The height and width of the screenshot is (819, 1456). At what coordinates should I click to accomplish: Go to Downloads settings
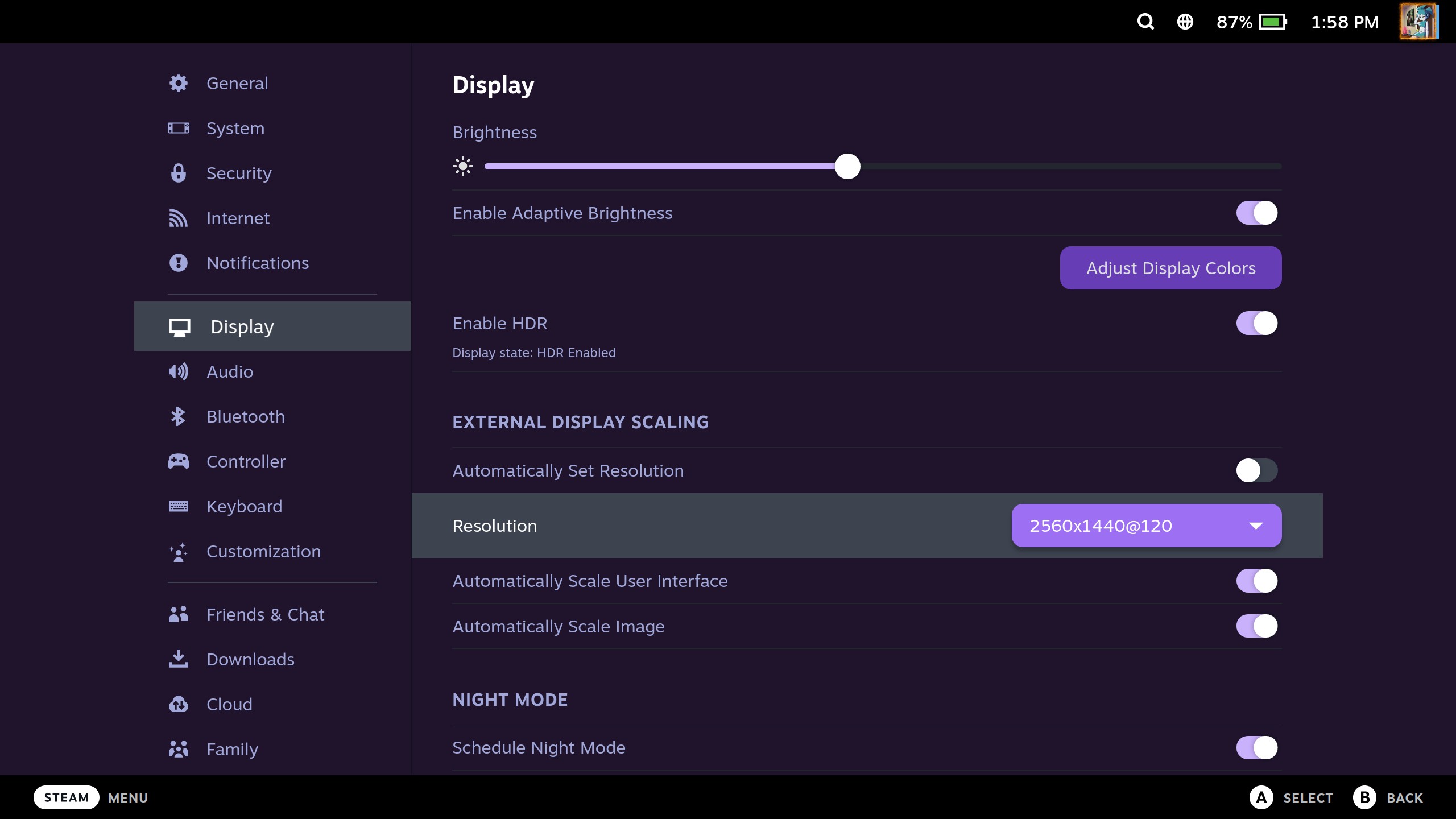coord(272,659)
